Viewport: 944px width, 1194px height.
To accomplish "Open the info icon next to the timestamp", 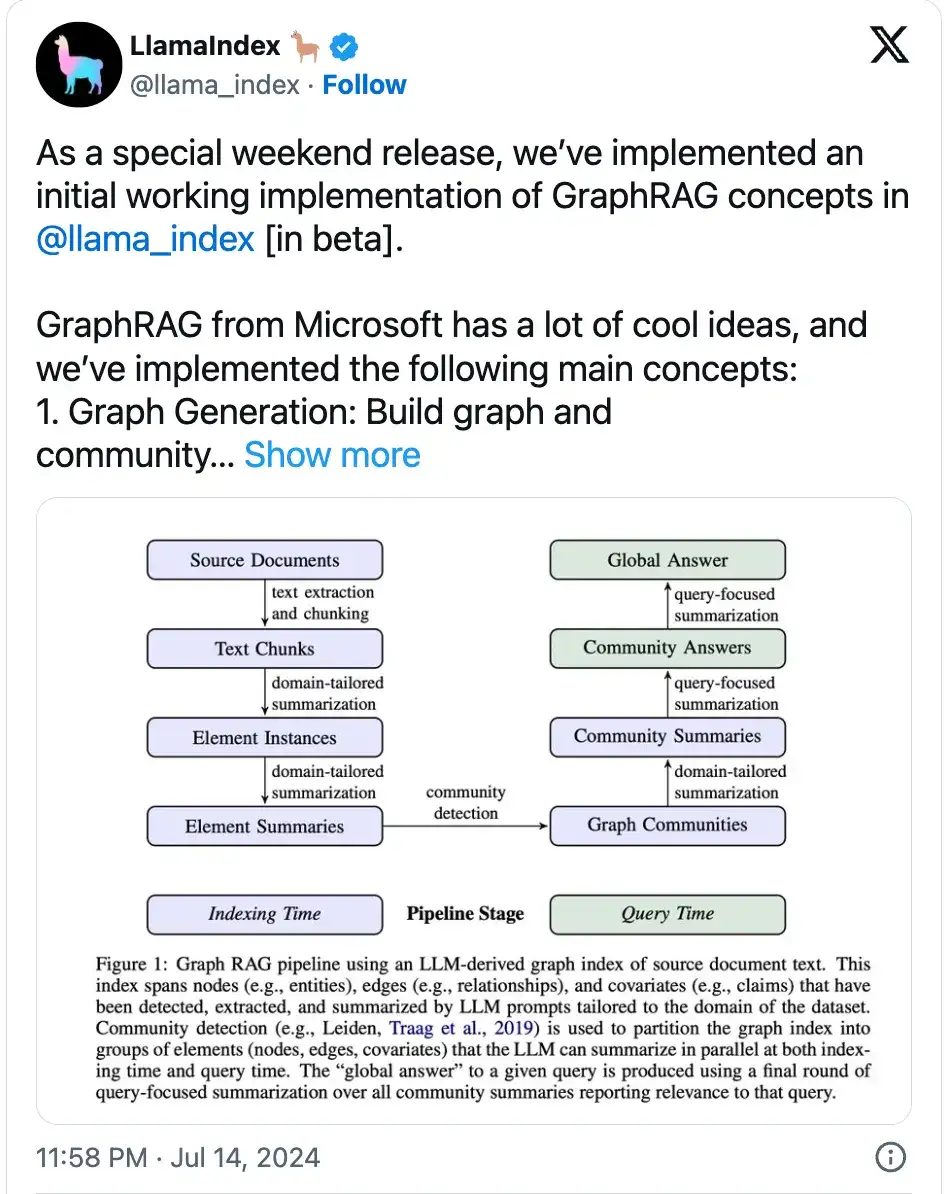I will pyautogui.click(x=889, y=1157).
